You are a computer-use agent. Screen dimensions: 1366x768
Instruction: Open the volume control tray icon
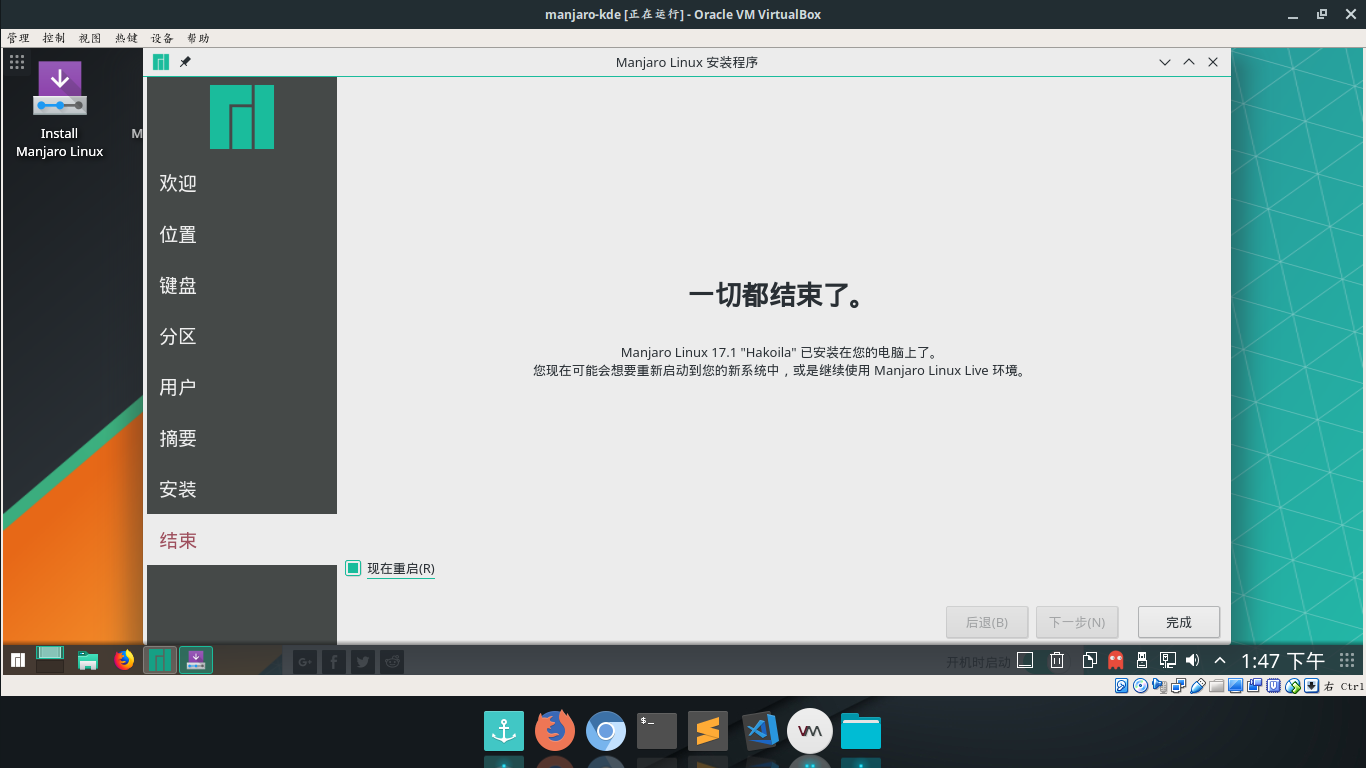coord(1192,660)
